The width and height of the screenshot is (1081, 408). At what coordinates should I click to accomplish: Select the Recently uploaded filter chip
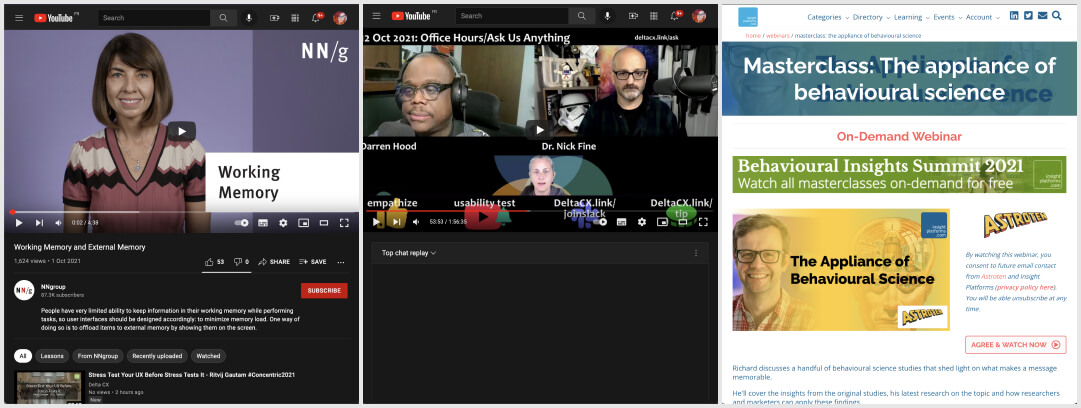156,356
